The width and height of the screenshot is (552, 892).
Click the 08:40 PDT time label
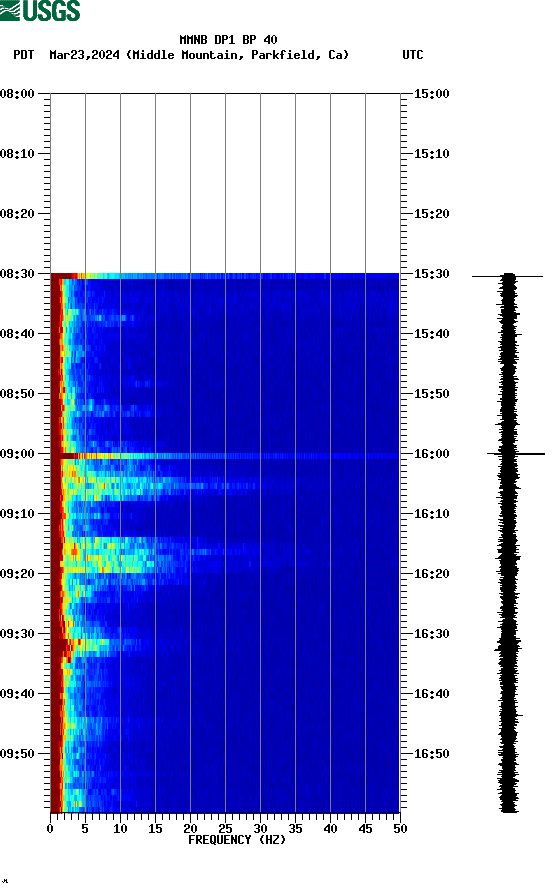click(x=17, y=334)
